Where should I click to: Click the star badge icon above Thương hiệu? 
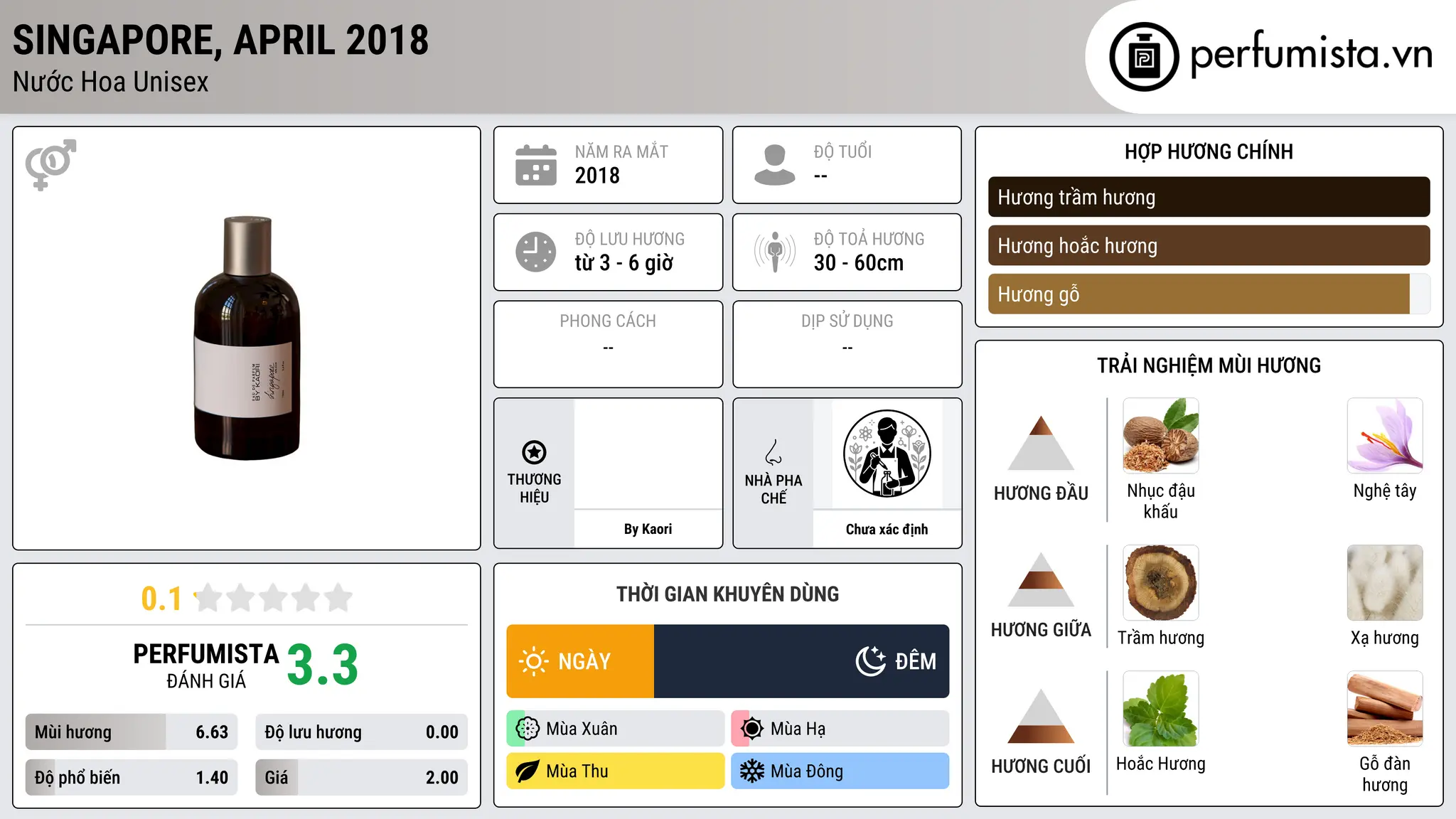tap(534, 452)
